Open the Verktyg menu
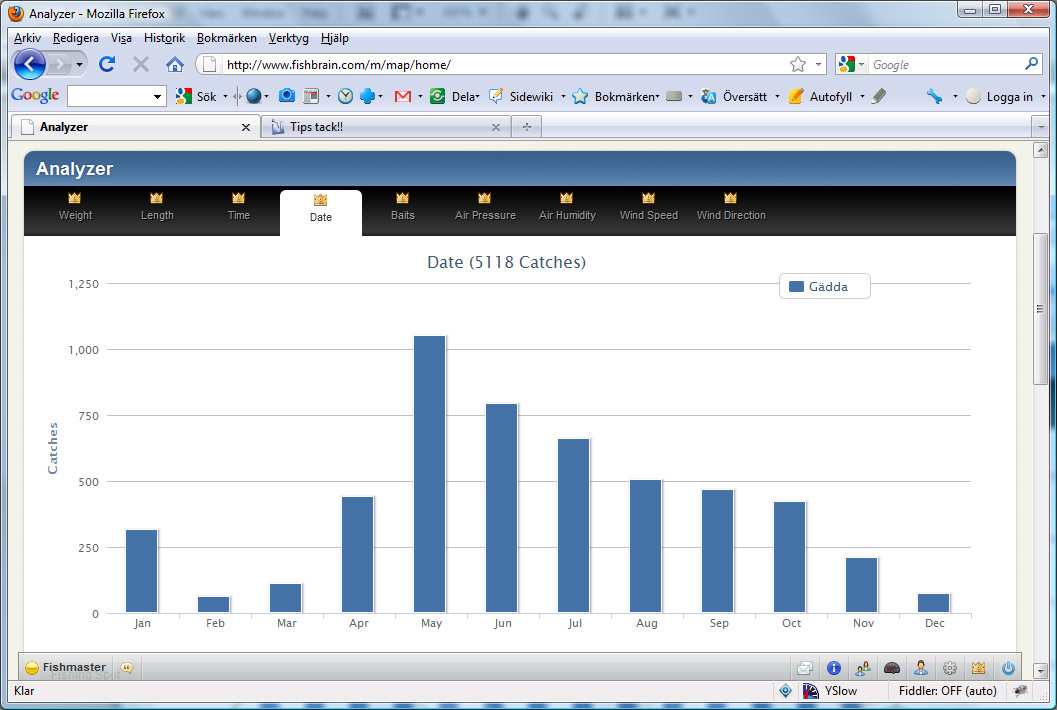The width and height of the screenshot is (1057, 710). (x=288, y=38)
